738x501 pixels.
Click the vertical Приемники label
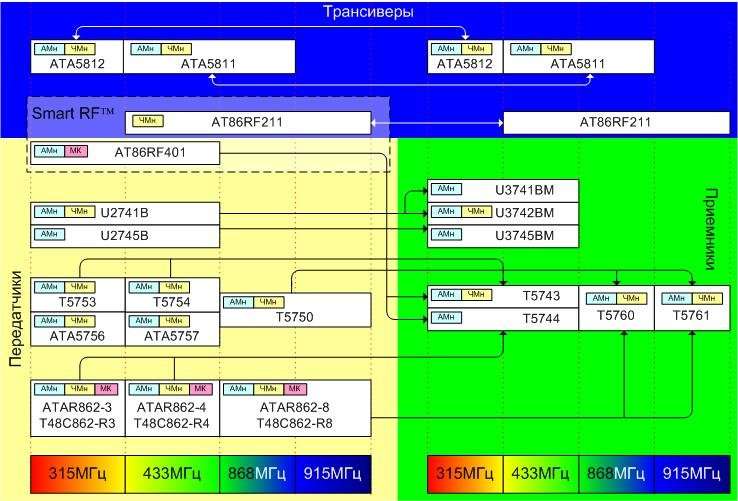click(711, 229)
